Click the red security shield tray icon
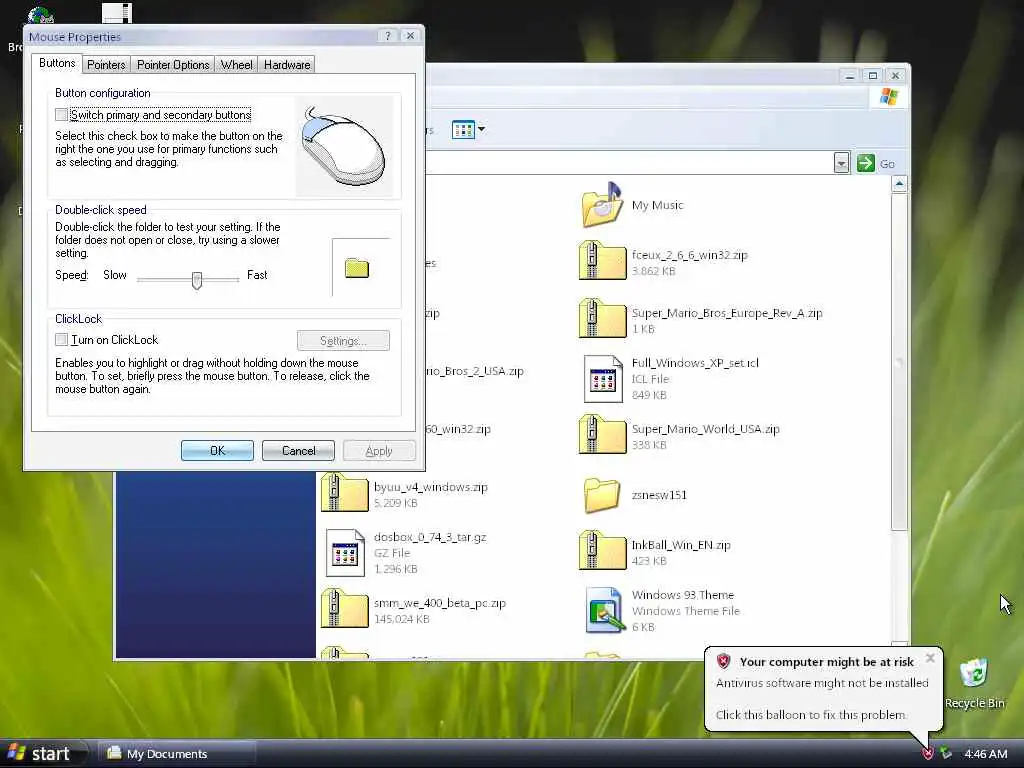 tap(927, 754)
